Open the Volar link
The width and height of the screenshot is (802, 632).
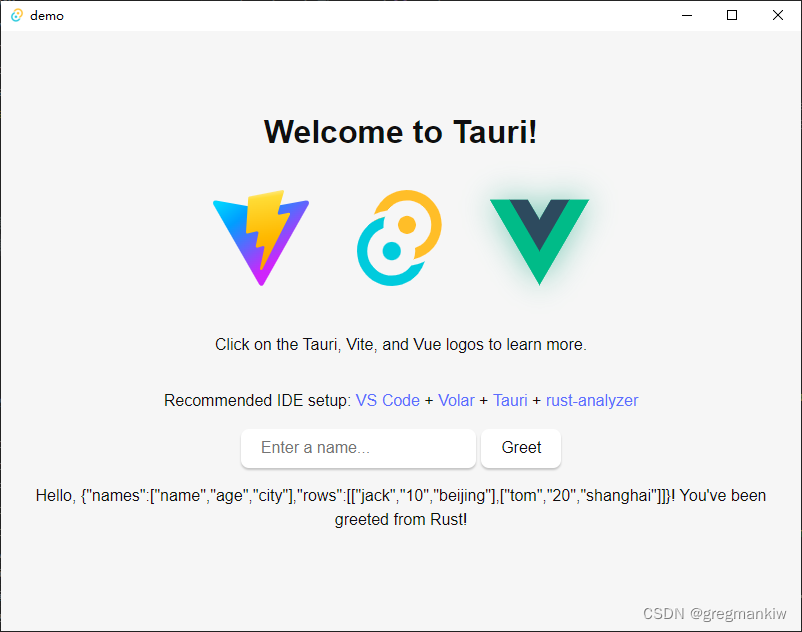coord(456,400)
